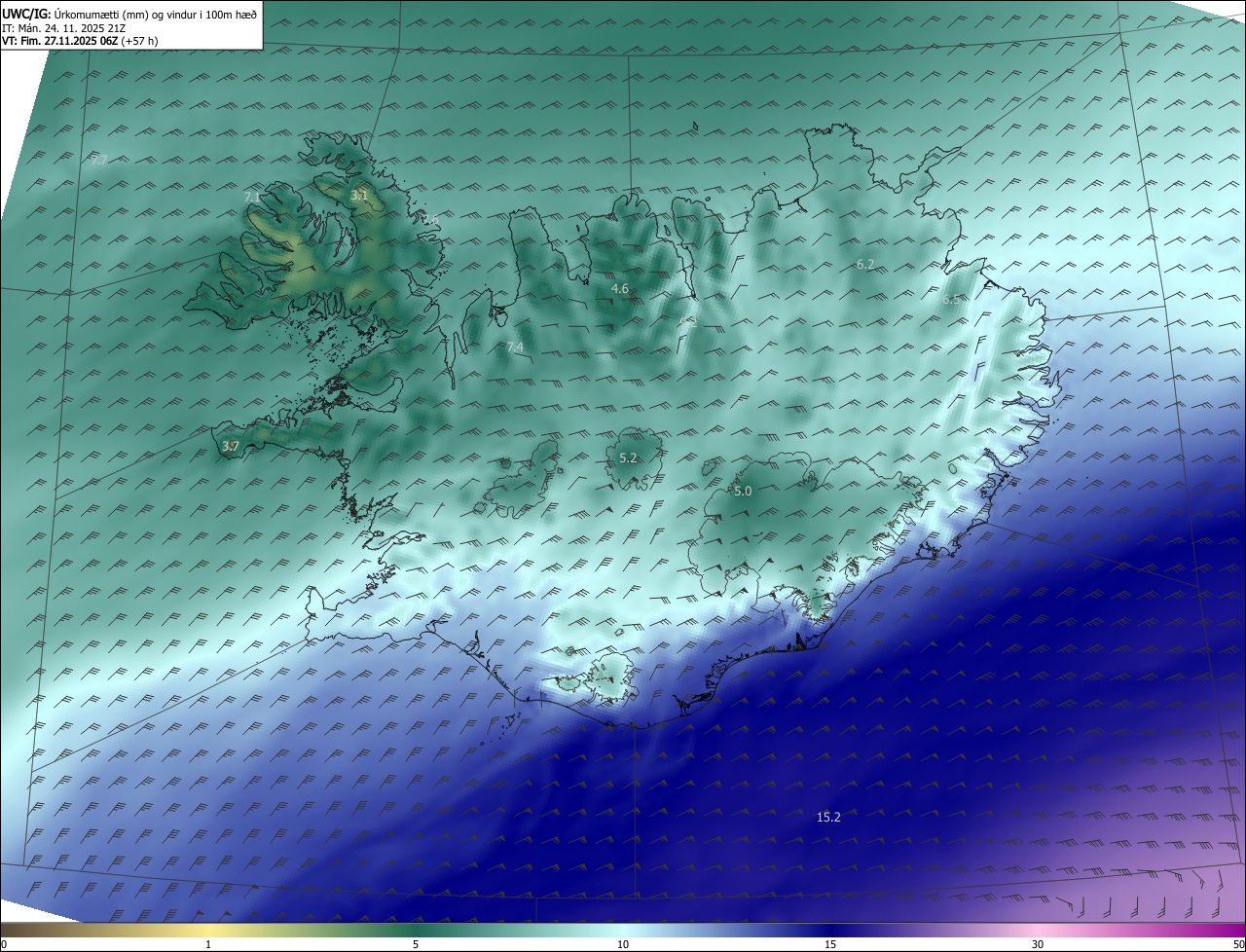Click the 3.7 value label on the map
Image resolution: width=1246 pixels, height=952 pixels.
[x=230, y=447]
